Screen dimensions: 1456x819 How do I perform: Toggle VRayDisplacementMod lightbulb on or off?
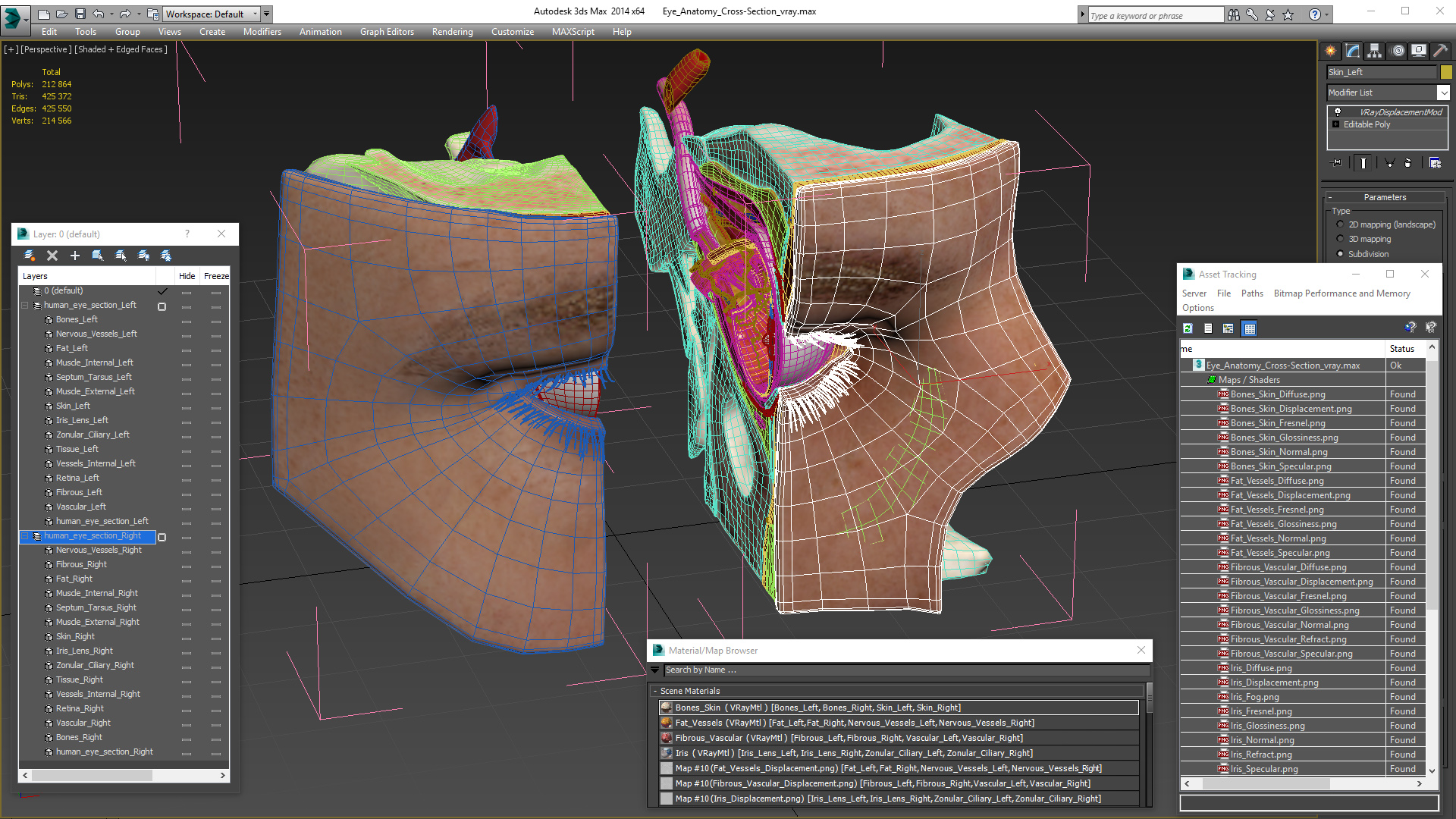1338,112
